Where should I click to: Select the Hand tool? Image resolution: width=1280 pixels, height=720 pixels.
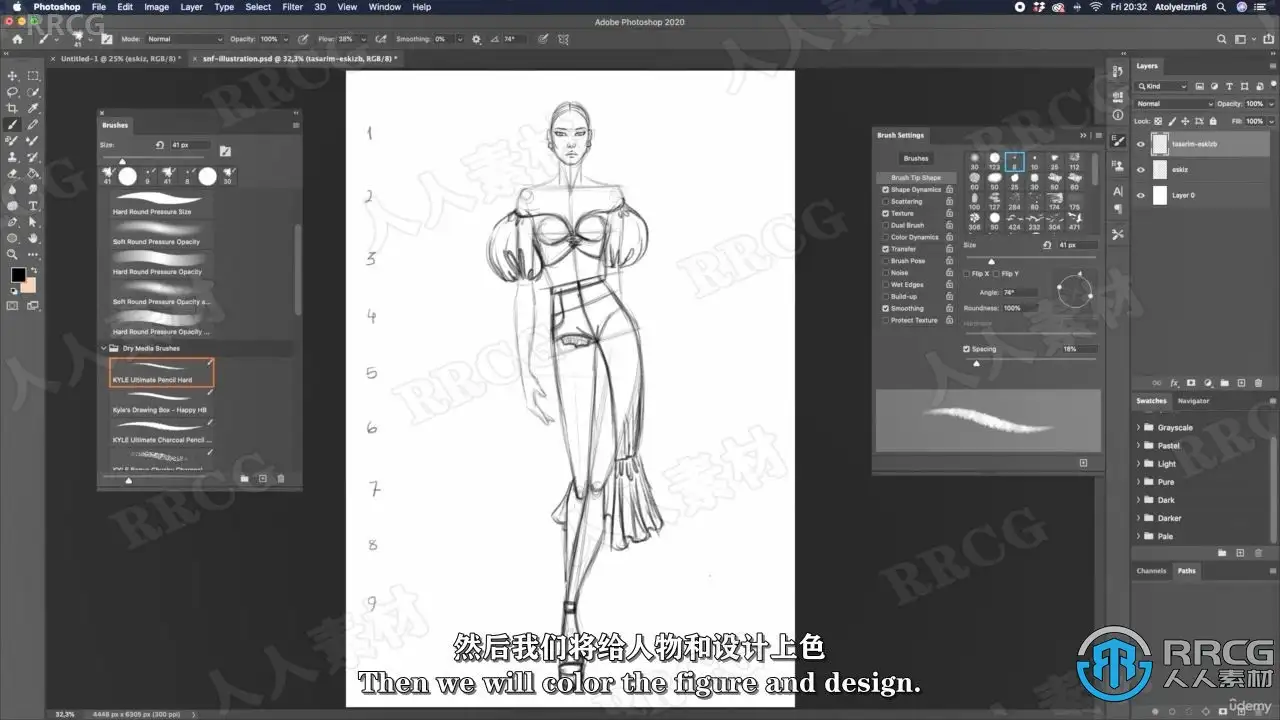[x=33, y=238]
